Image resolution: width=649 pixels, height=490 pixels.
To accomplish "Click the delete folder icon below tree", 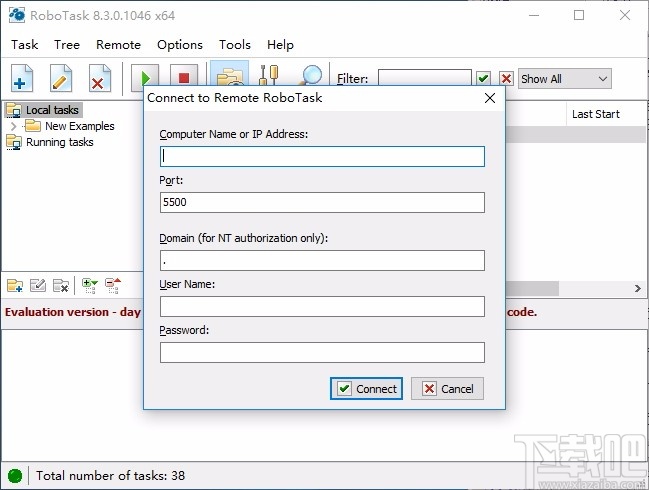I will 61,285.
